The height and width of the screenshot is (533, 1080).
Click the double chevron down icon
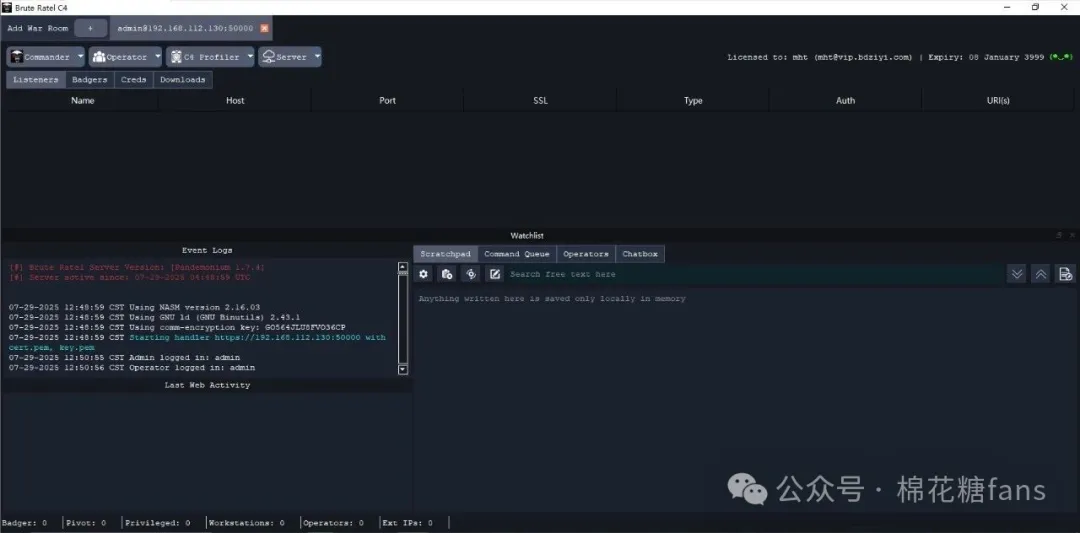pos(1017,274)
